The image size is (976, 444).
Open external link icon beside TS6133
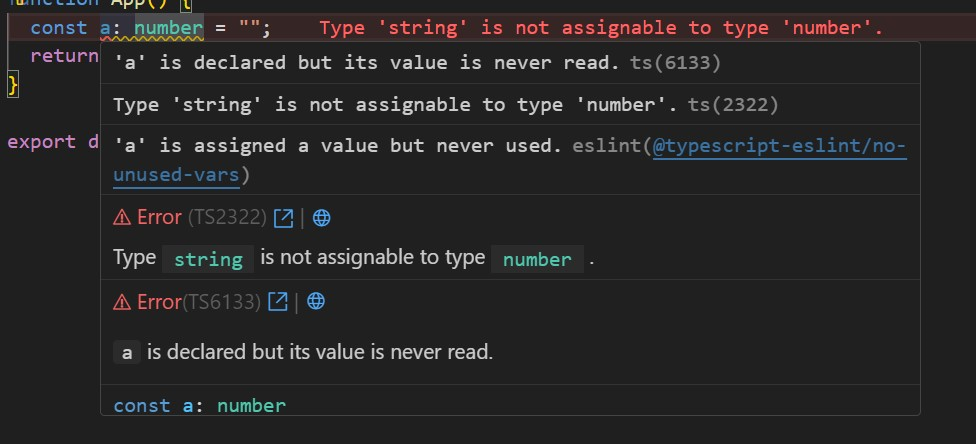pos(278,302)
